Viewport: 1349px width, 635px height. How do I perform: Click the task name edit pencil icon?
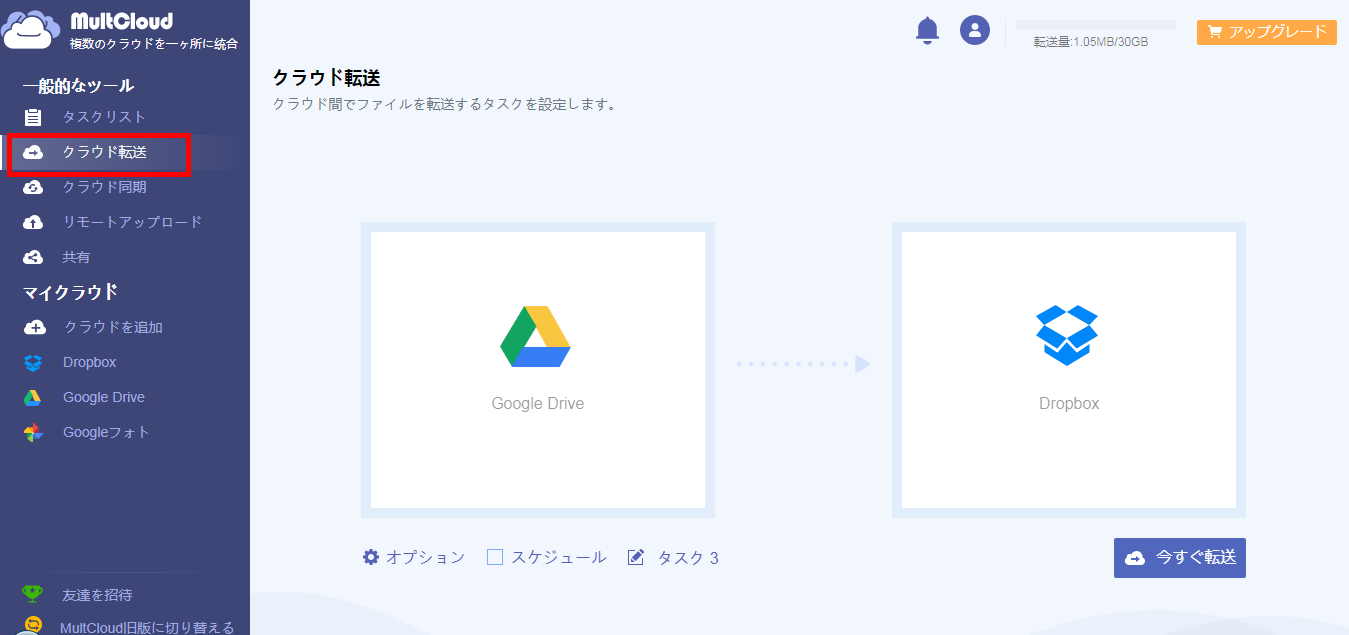click(636, 557)
